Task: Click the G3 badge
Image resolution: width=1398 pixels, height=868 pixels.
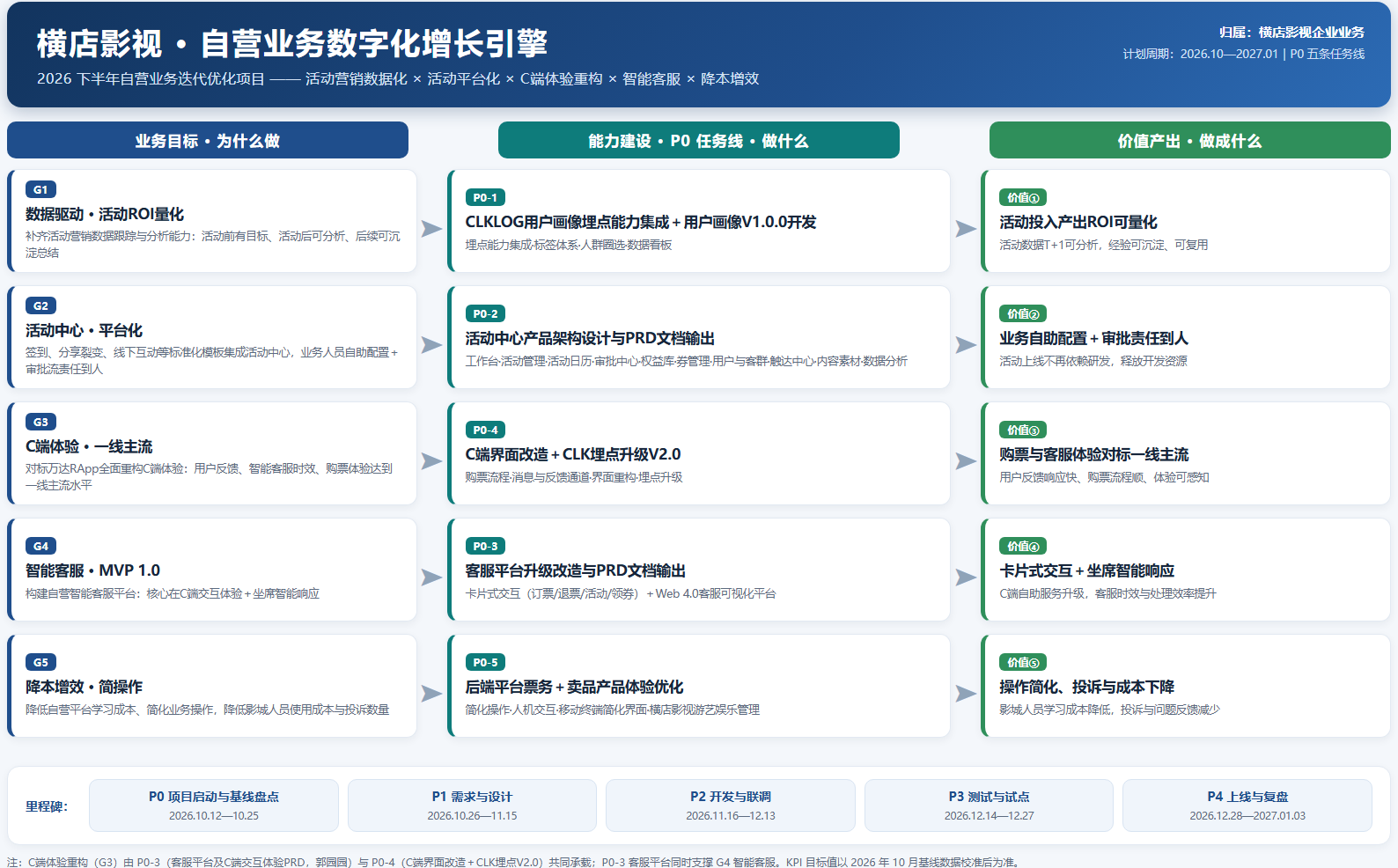Action: coord(40,422)
